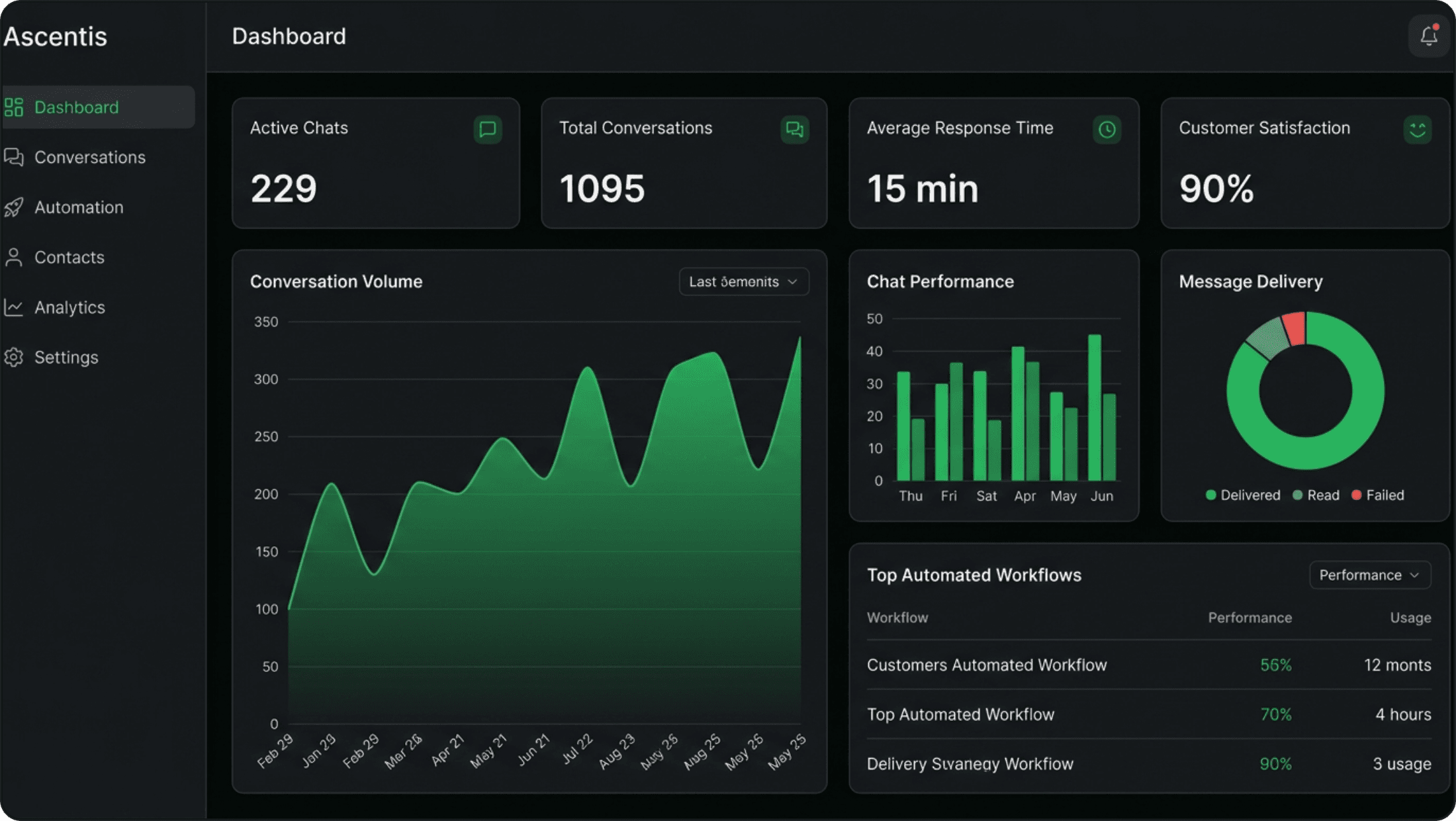The height and width of the screenshot is (821, 1456).
Task: Open Contacts via the person icon
Action: click(x=14, y=257)
